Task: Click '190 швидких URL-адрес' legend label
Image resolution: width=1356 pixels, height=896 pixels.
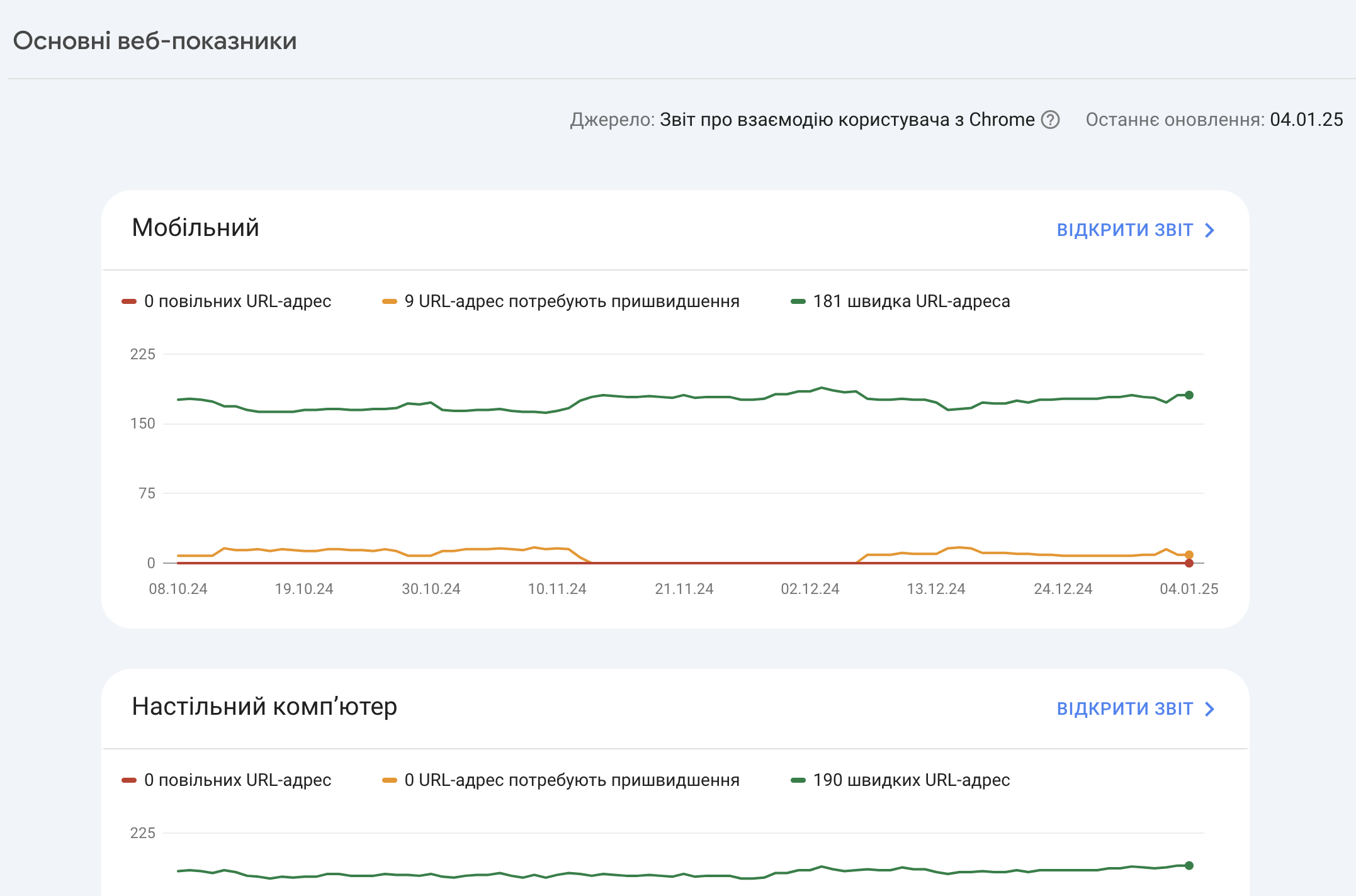Action: click(911, 780)
